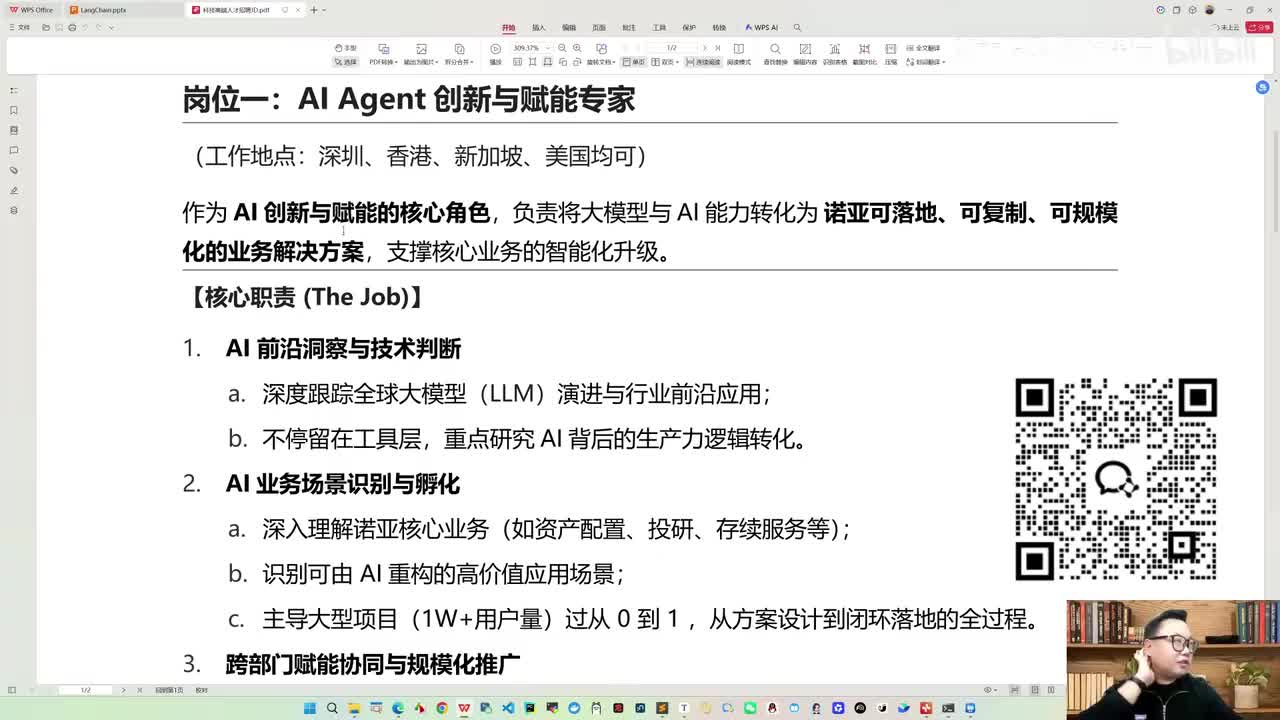
Task: Open the comments panel in left sidebar
Action: [x=13, y=150]
